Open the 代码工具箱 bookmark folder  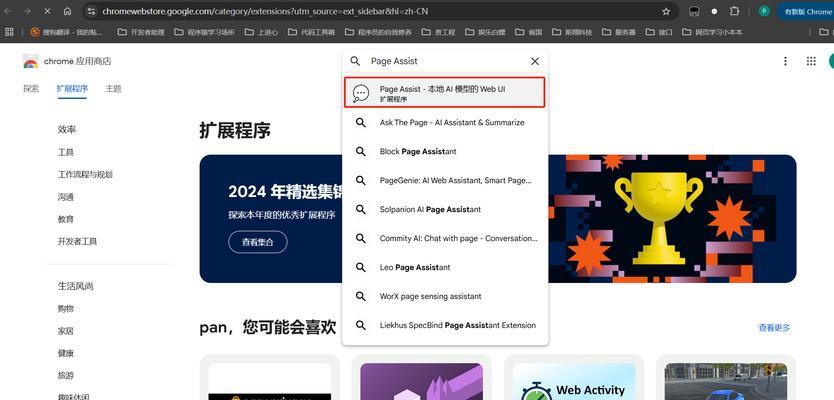coord(311,32)
